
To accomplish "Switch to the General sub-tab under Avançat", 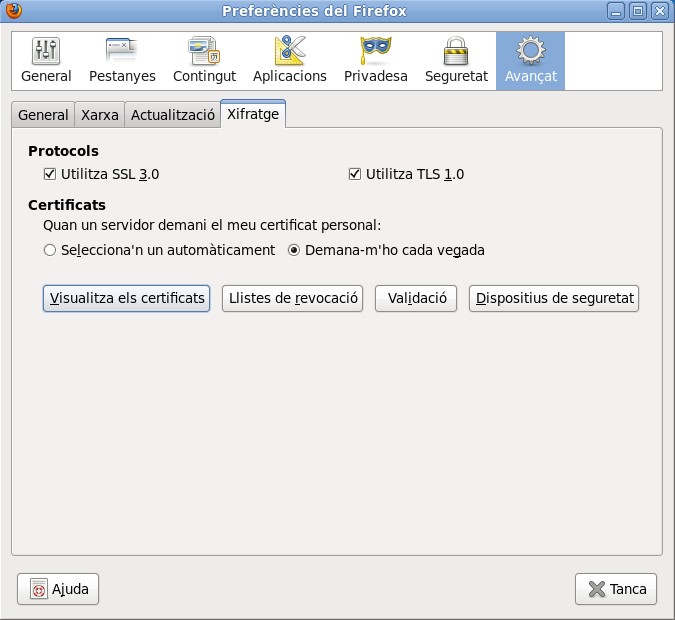I will pyautogui.click(x=43, y=115).
